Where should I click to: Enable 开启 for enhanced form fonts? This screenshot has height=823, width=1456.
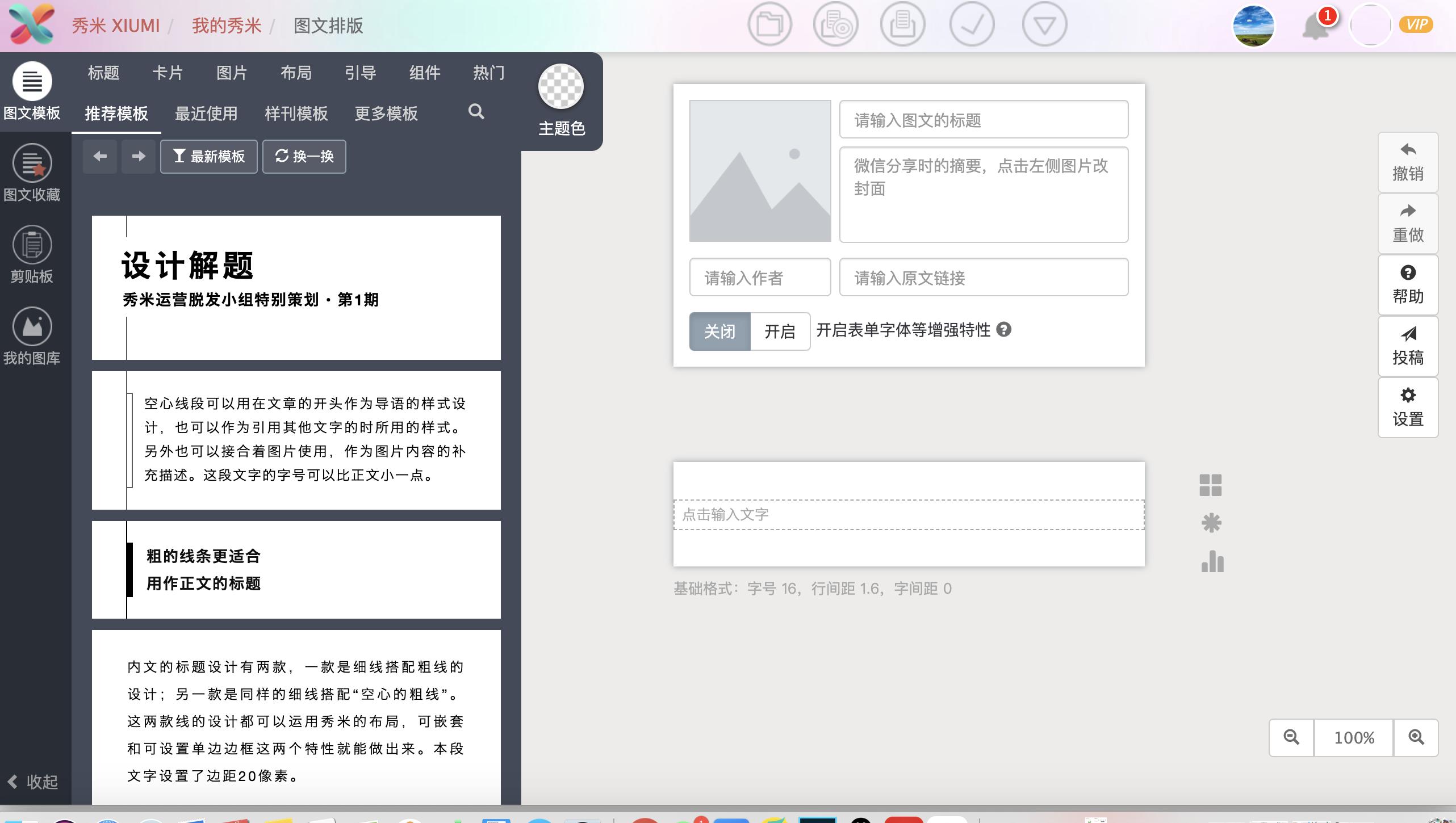point(780,331)
